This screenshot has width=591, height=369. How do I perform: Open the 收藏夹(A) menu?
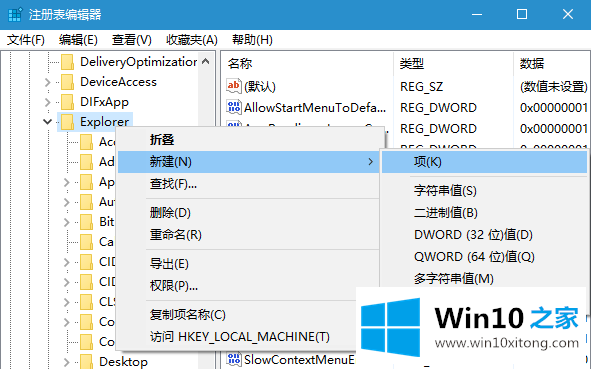tap(192, 40)
